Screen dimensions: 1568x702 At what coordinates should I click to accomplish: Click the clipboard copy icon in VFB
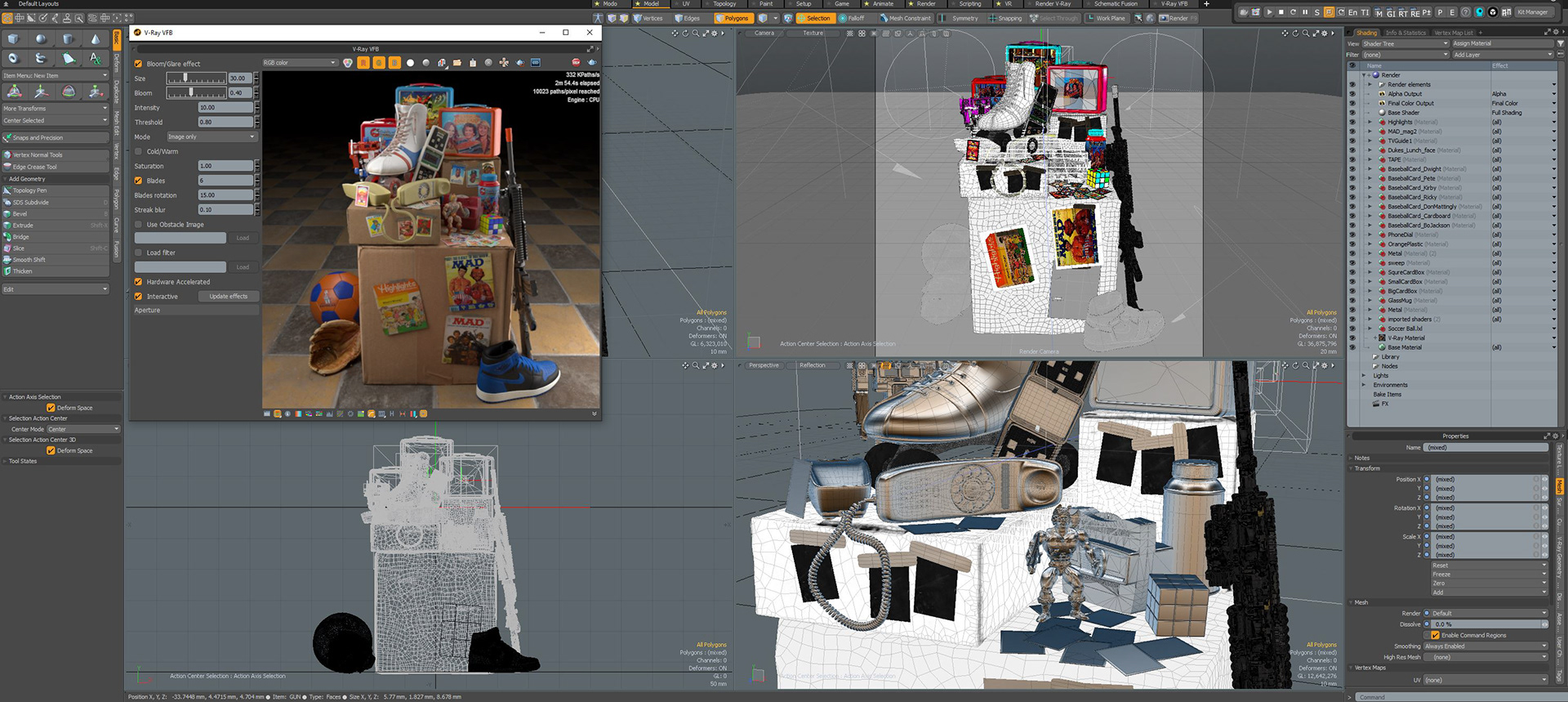tap(473, 62)
